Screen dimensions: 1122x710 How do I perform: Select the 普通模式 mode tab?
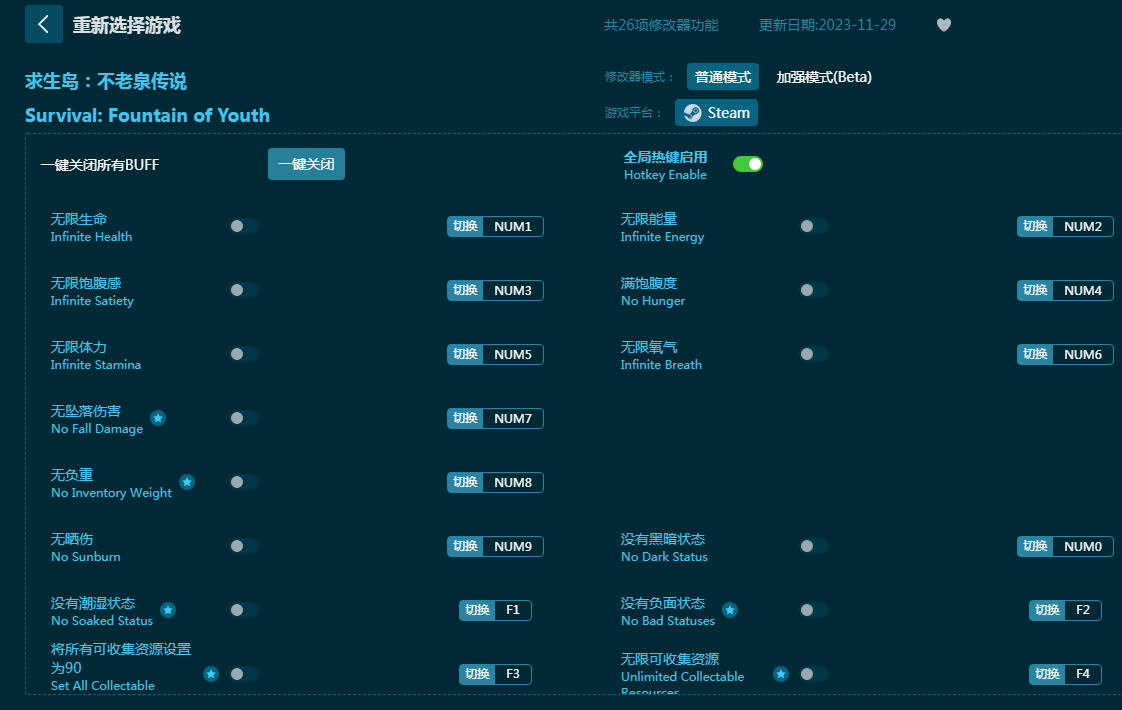pos(722,77)
